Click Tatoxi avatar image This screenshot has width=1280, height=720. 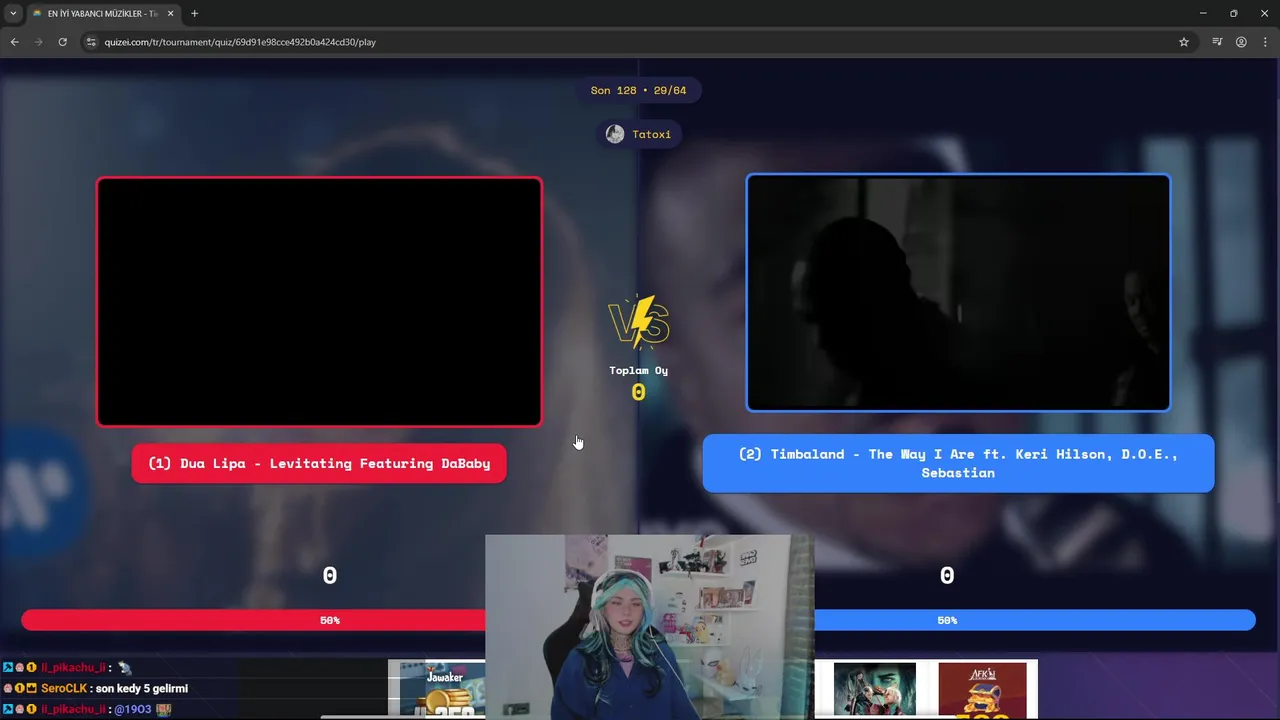pos(615,134)
